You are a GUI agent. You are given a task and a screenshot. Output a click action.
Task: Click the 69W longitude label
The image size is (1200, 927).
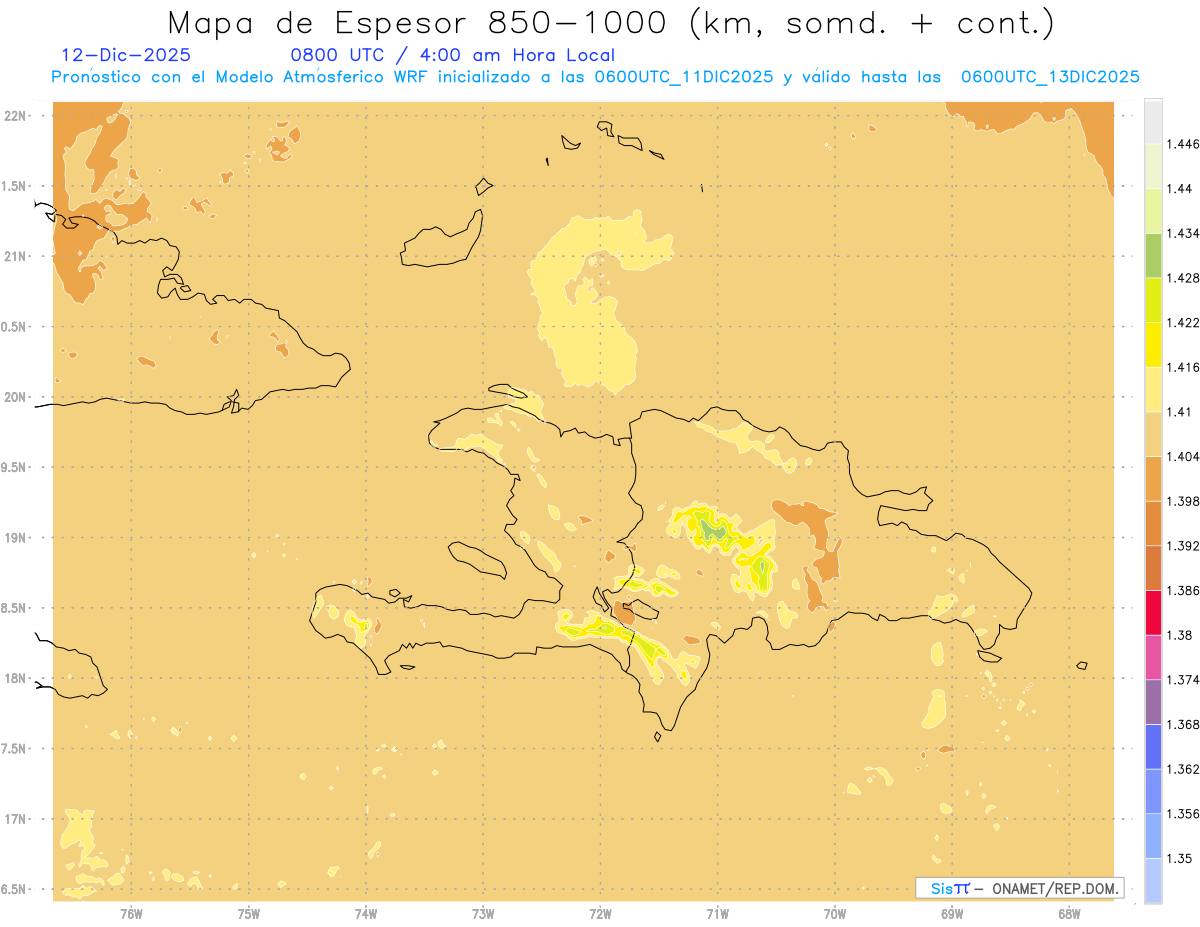[952, 914]
